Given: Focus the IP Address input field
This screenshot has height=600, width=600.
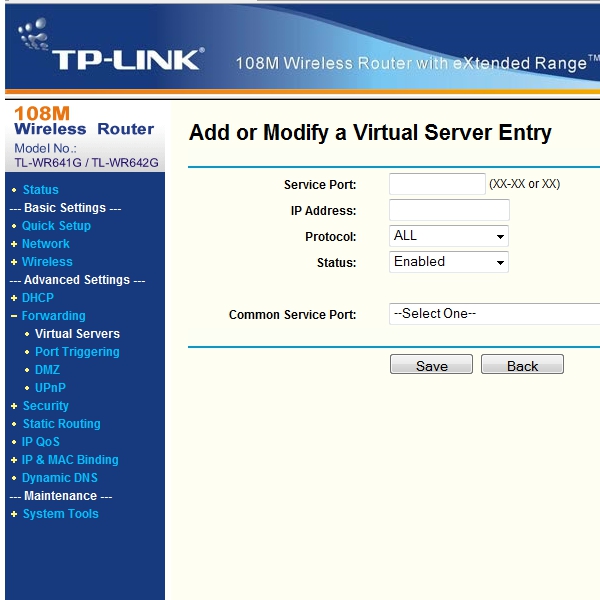Looking at the screenshot, I should tap(449, 210).
